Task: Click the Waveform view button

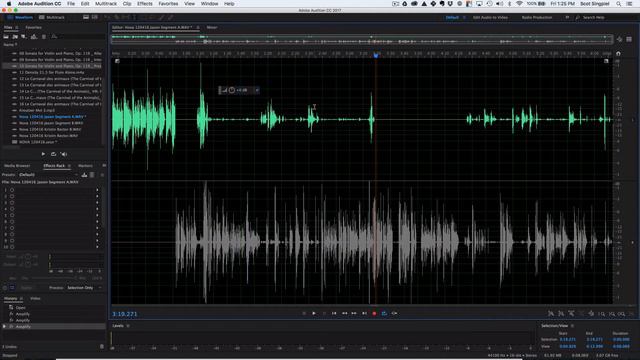Action: pos(20,18)
